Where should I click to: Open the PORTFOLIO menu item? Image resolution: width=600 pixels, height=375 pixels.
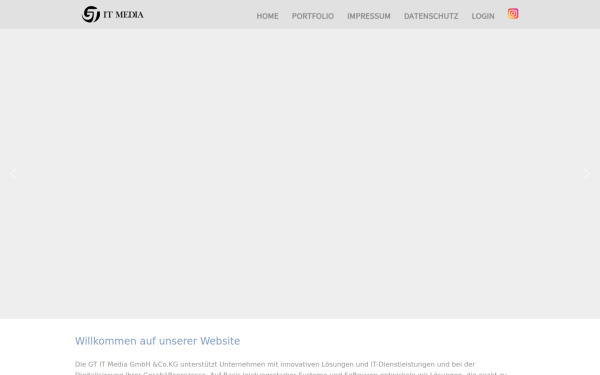(313, 16)
